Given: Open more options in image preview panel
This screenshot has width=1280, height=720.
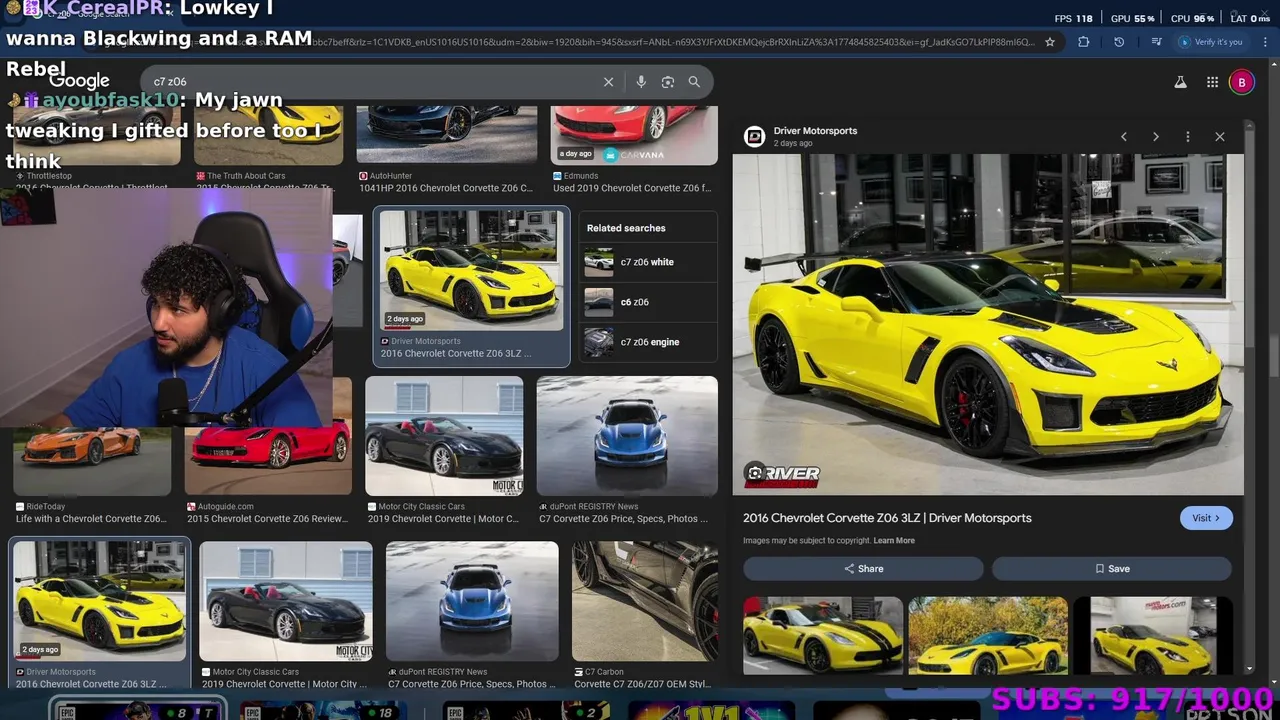Looking at the screenshot, I should coord(1188,137).
